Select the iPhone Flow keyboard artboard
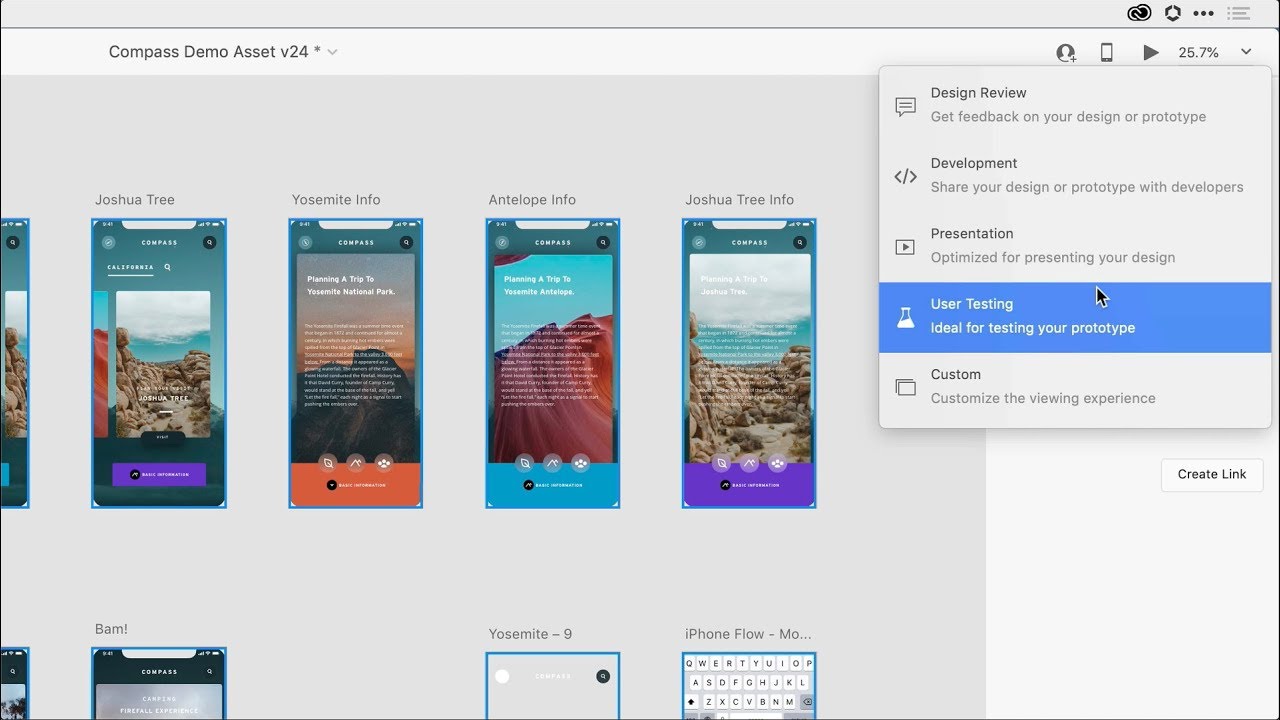 click(x=749, y=685)
